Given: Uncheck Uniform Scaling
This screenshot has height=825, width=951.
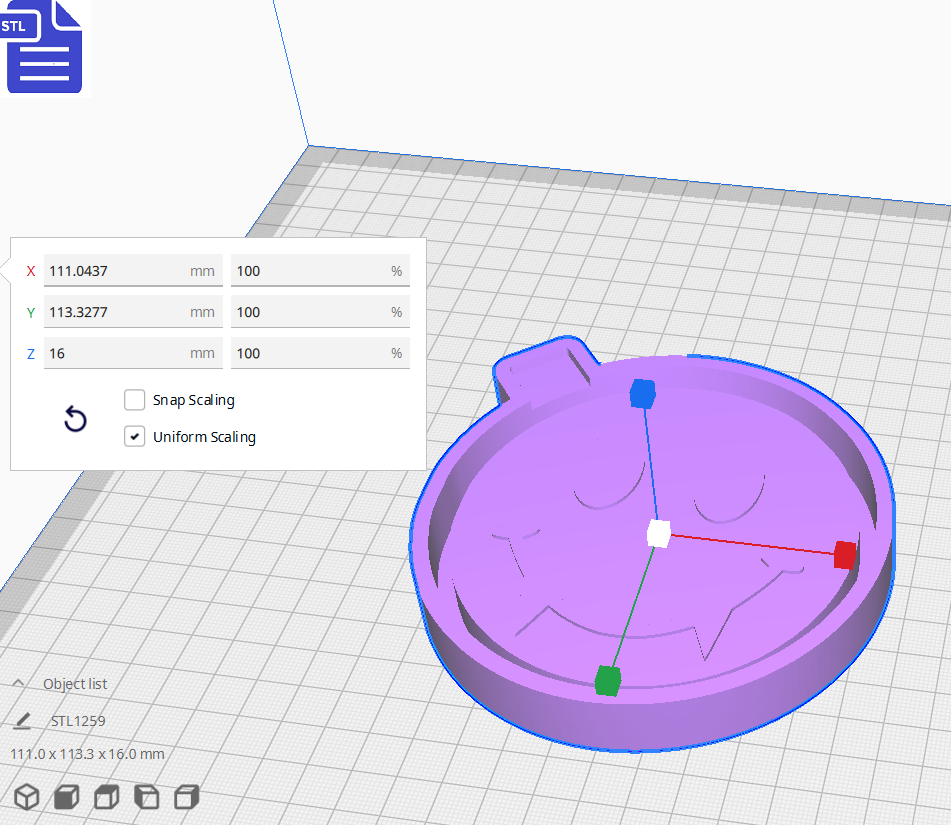Looking at the screenshot, I should [x=135, y=436].
